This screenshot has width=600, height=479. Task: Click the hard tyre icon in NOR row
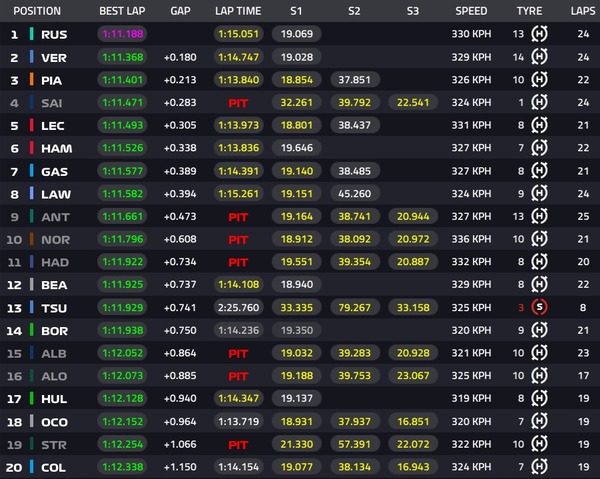pos(539,239)
